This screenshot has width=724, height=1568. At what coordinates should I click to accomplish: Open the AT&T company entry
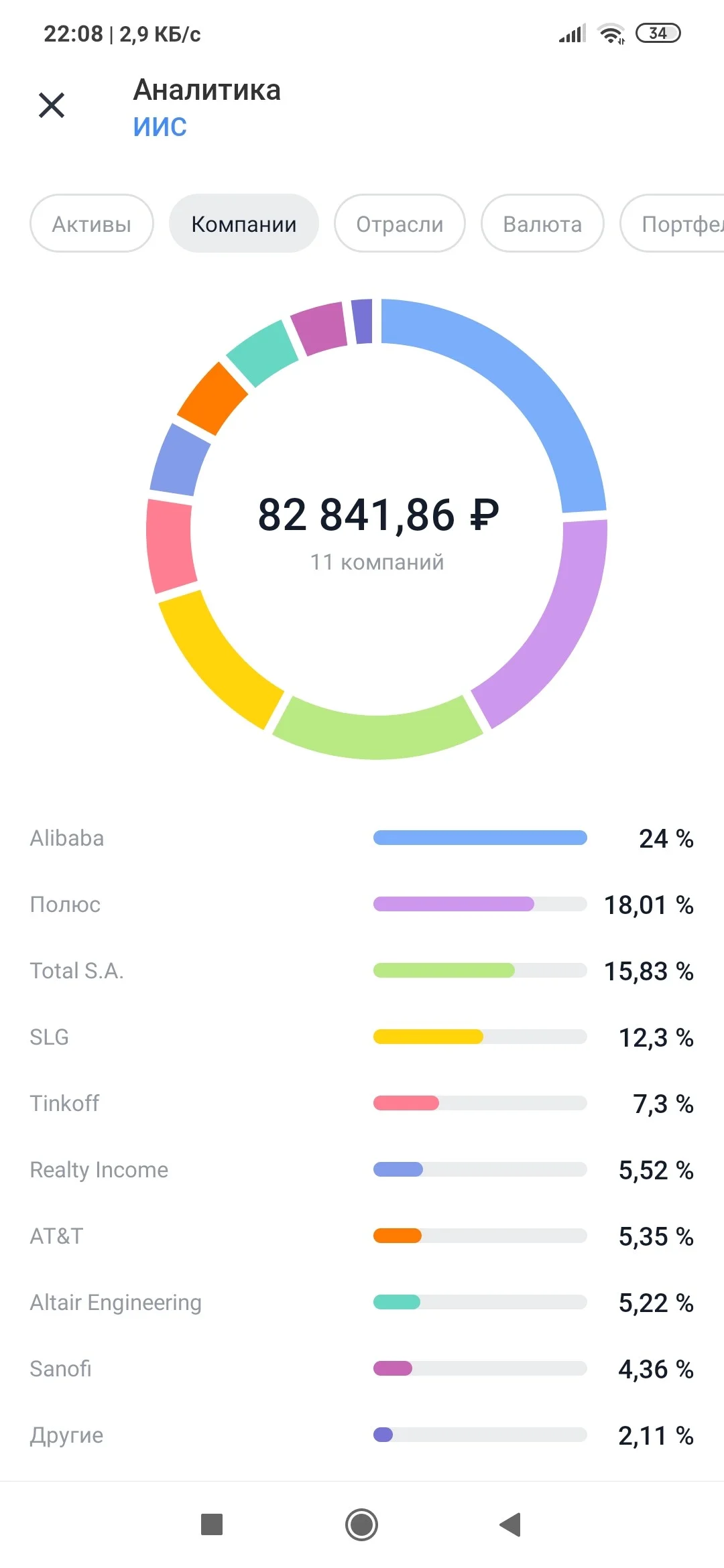pos(362,1236)
